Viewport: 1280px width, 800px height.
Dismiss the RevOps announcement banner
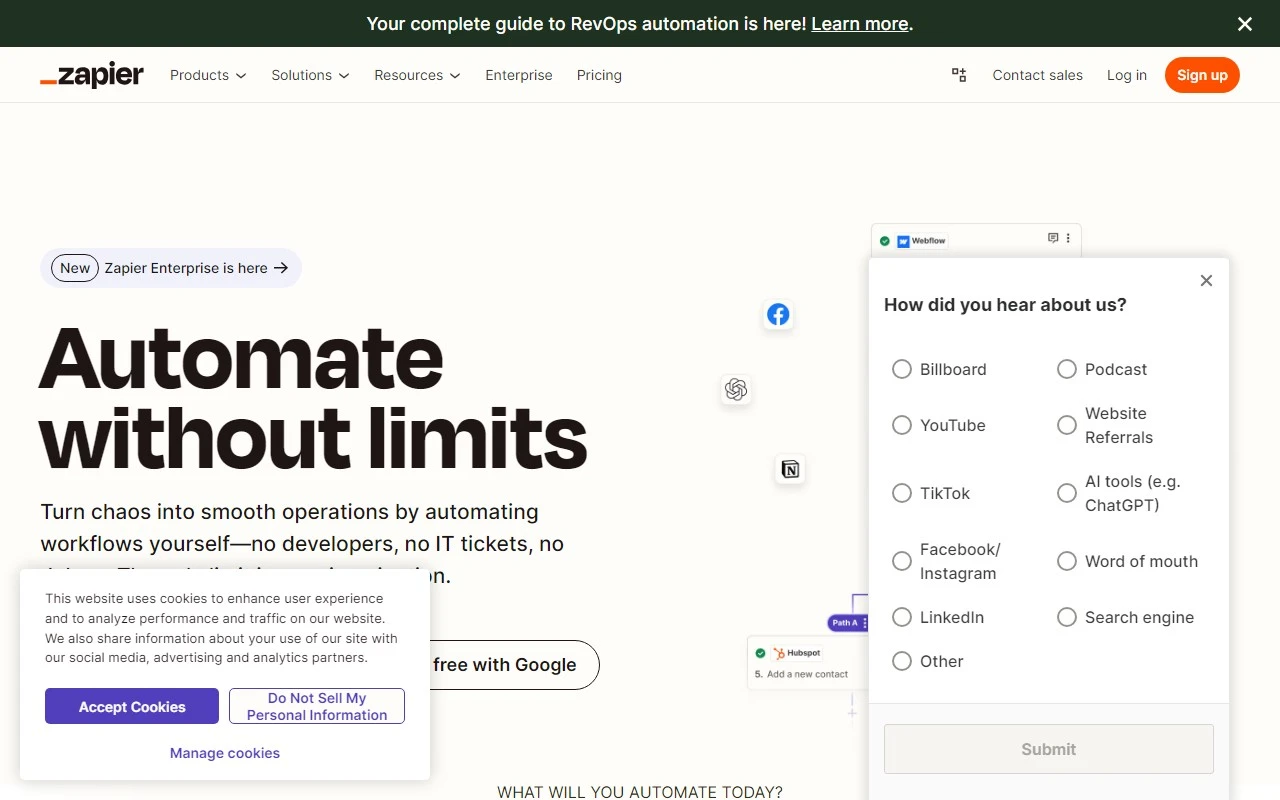(x=1245, y=24)
